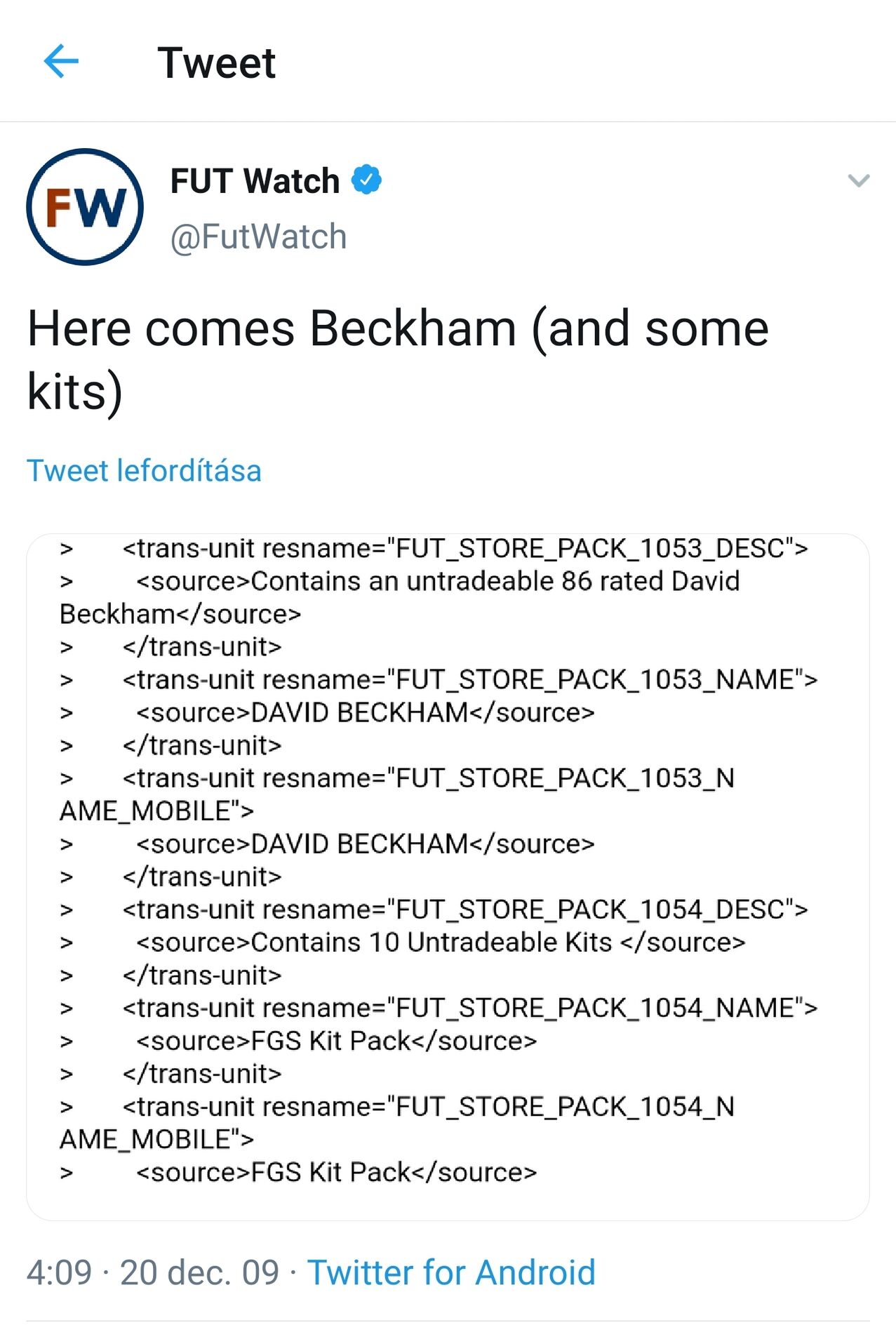
Task: Tap the last 'FGS Kit Pack' line
Action: 336,1172
